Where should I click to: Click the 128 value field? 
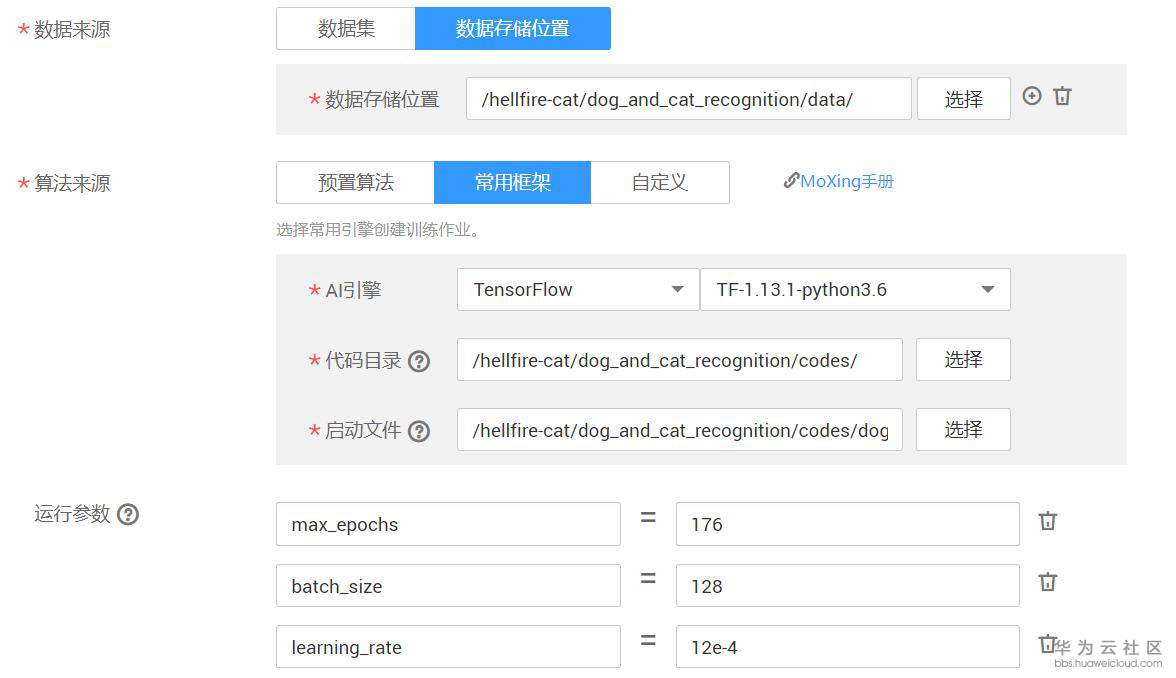point(848,586)
